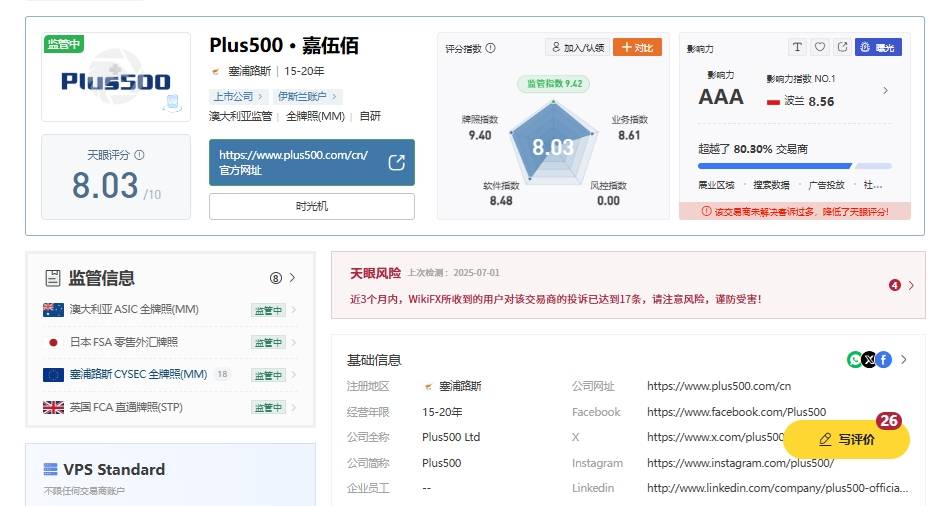Click the 80.30% influence progress bar

(794, 166)
